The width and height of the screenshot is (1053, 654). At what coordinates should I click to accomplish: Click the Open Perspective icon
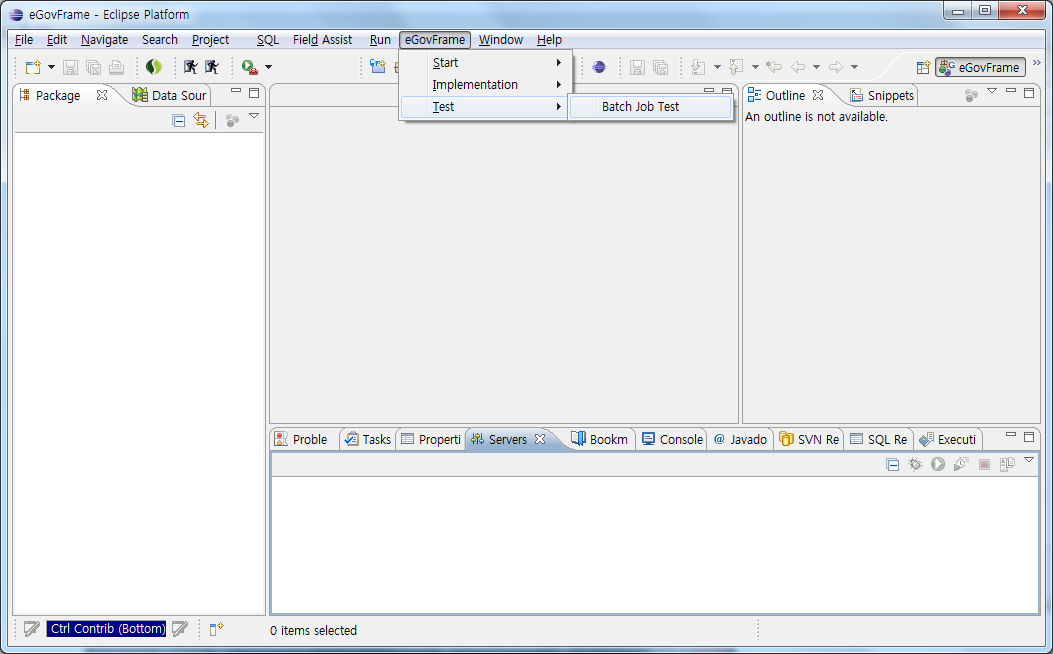pyautogui.click(x=923, y=67)
